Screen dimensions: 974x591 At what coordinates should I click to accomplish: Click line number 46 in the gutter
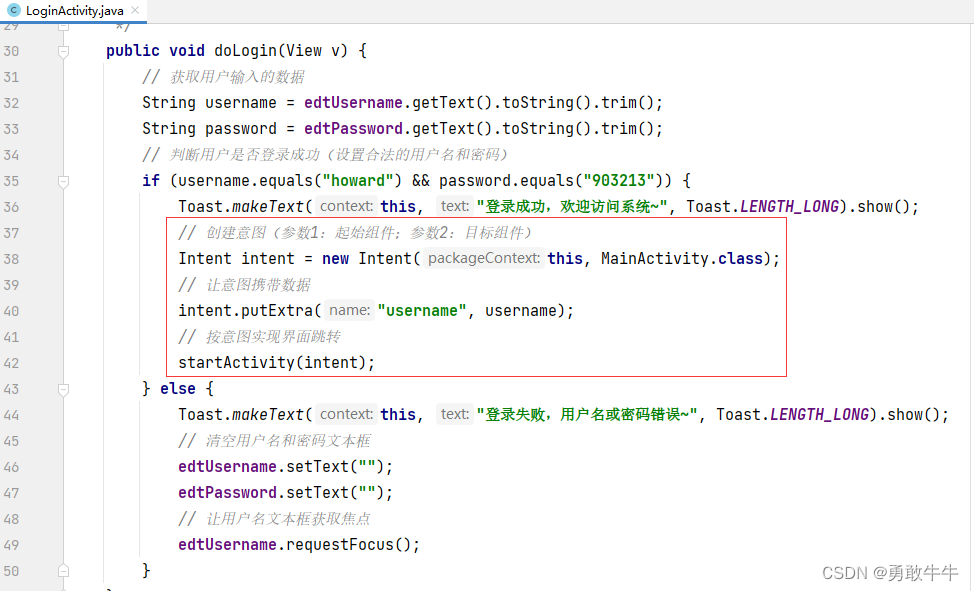click(x=11, y=467)
